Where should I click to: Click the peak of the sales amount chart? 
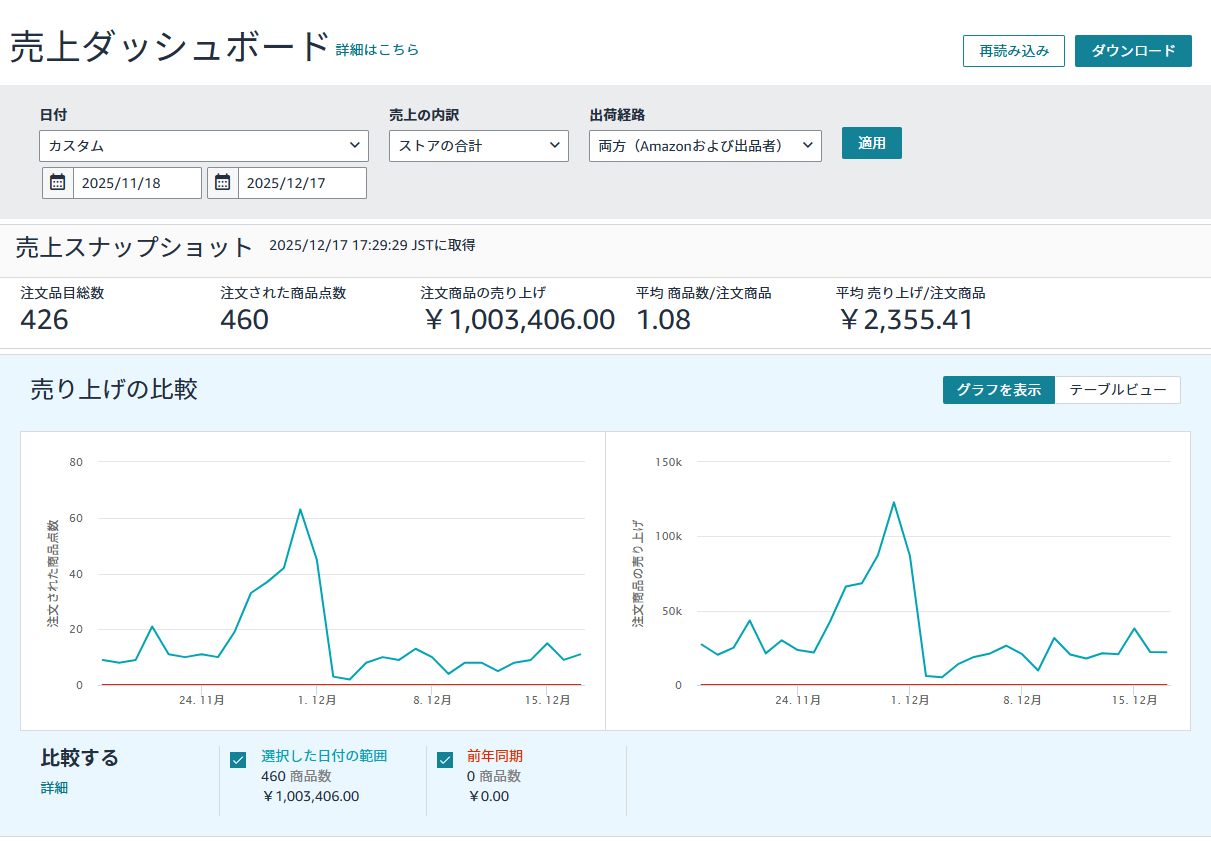point(893,502)
